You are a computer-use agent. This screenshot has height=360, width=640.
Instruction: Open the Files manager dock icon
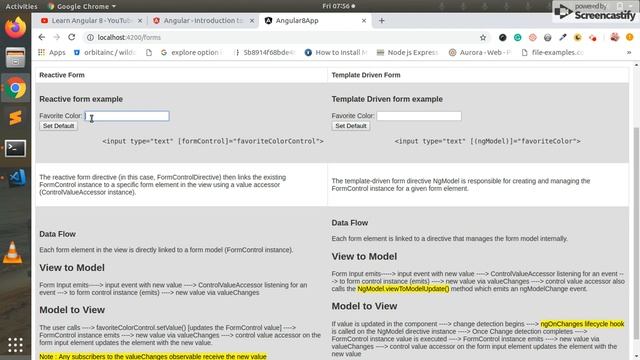[x=15, y=57]
